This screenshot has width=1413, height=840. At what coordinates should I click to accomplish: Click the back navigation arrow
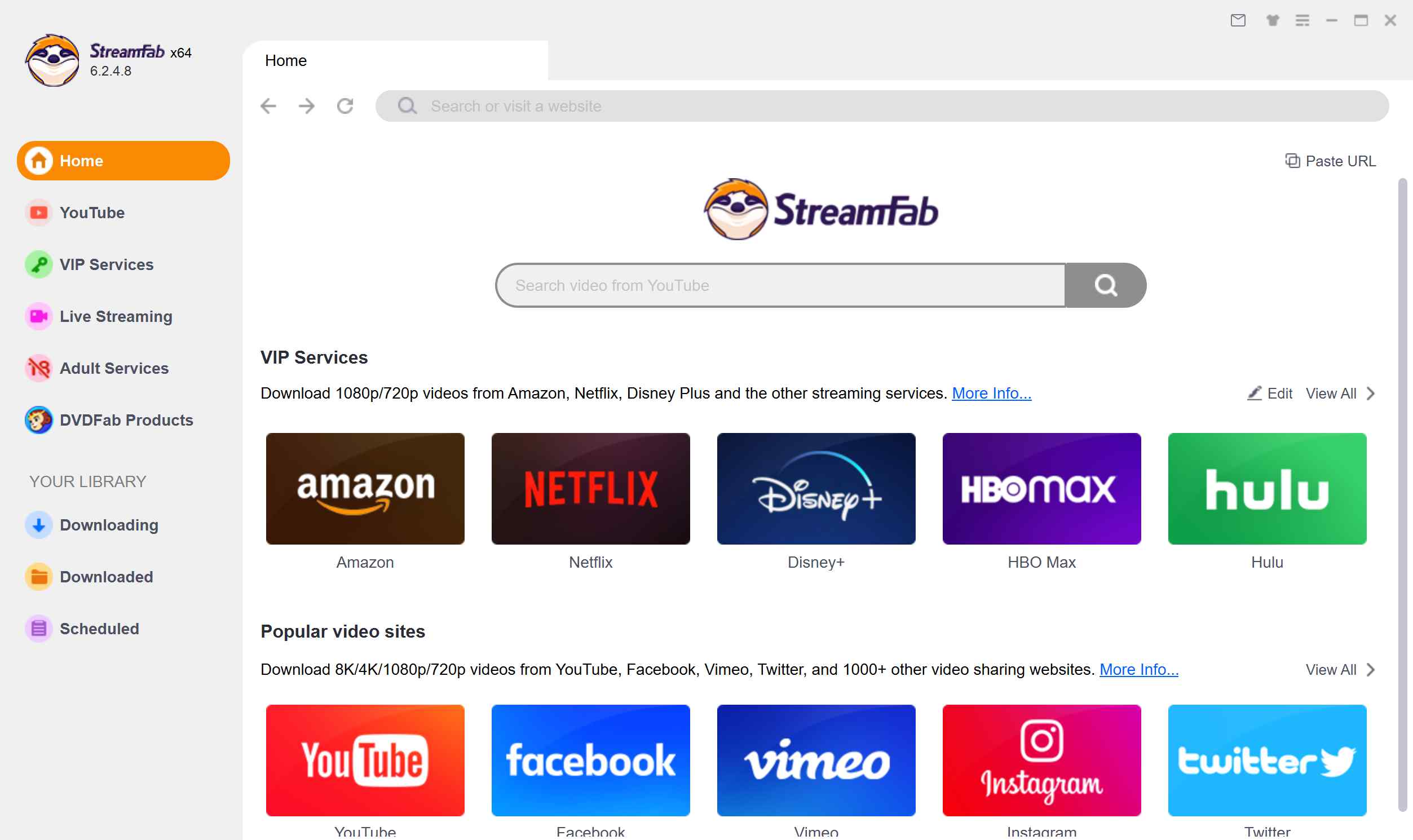coord(270,105)
